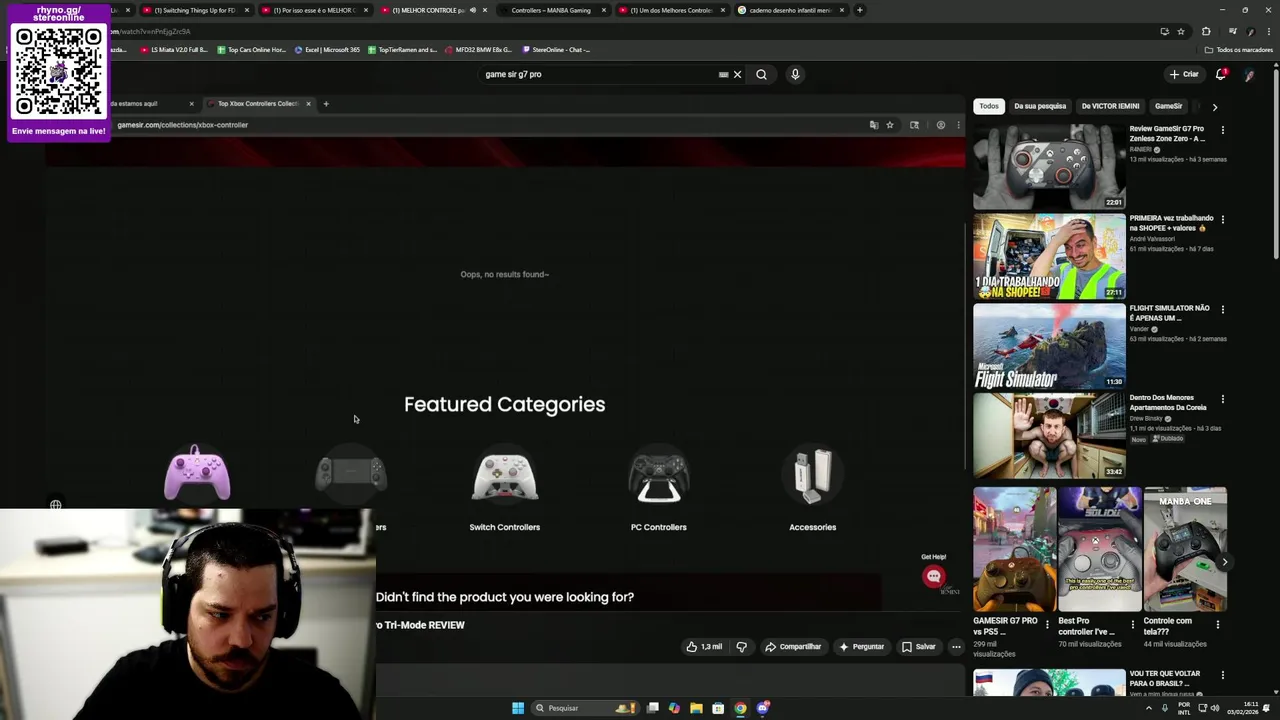Open the Top Cars Online bookmark
The image size is (1280, 720).
pos(251,49)
